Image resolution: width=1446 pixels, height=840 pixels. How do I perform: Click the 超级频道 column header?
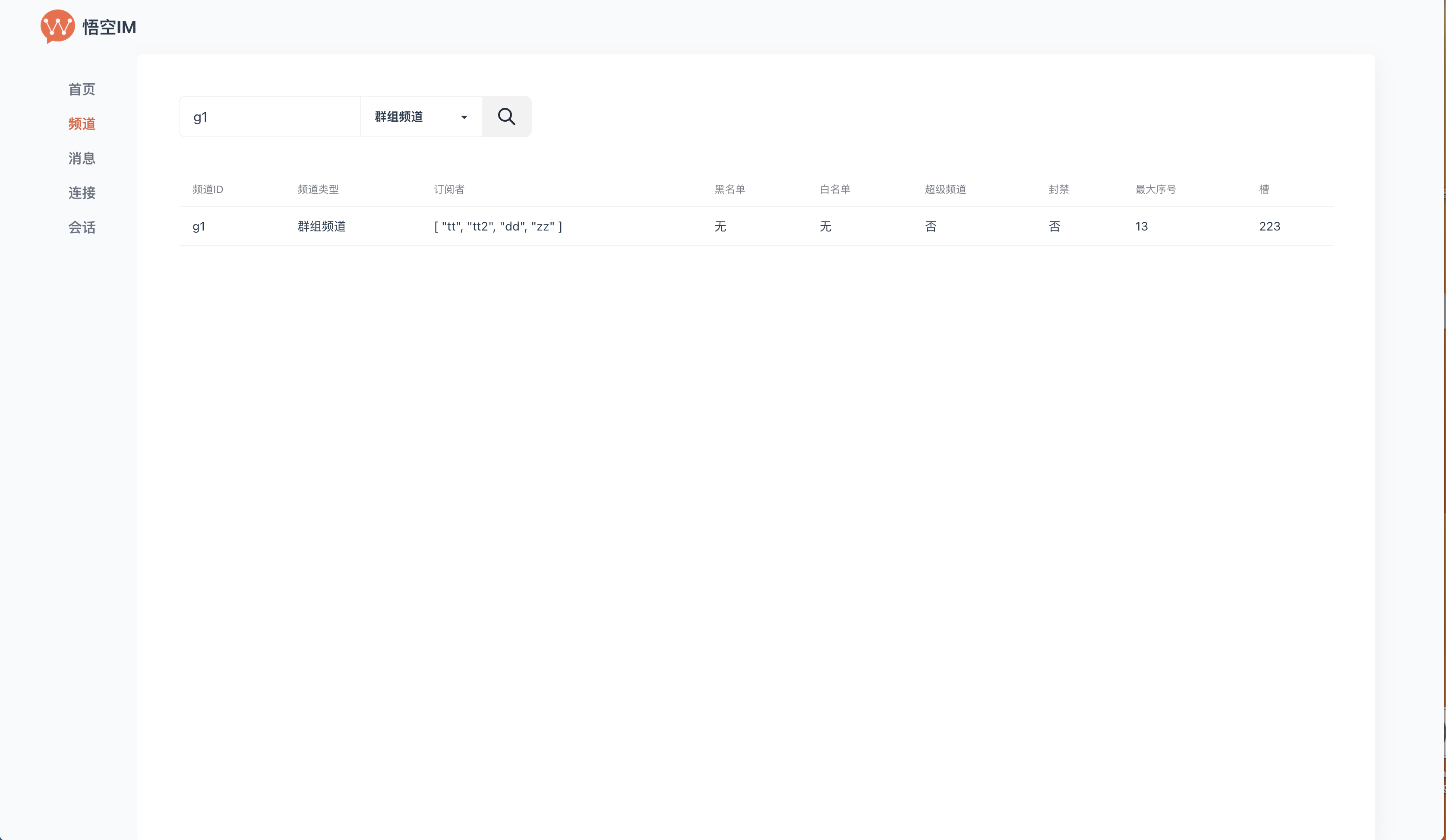(945, 189)
